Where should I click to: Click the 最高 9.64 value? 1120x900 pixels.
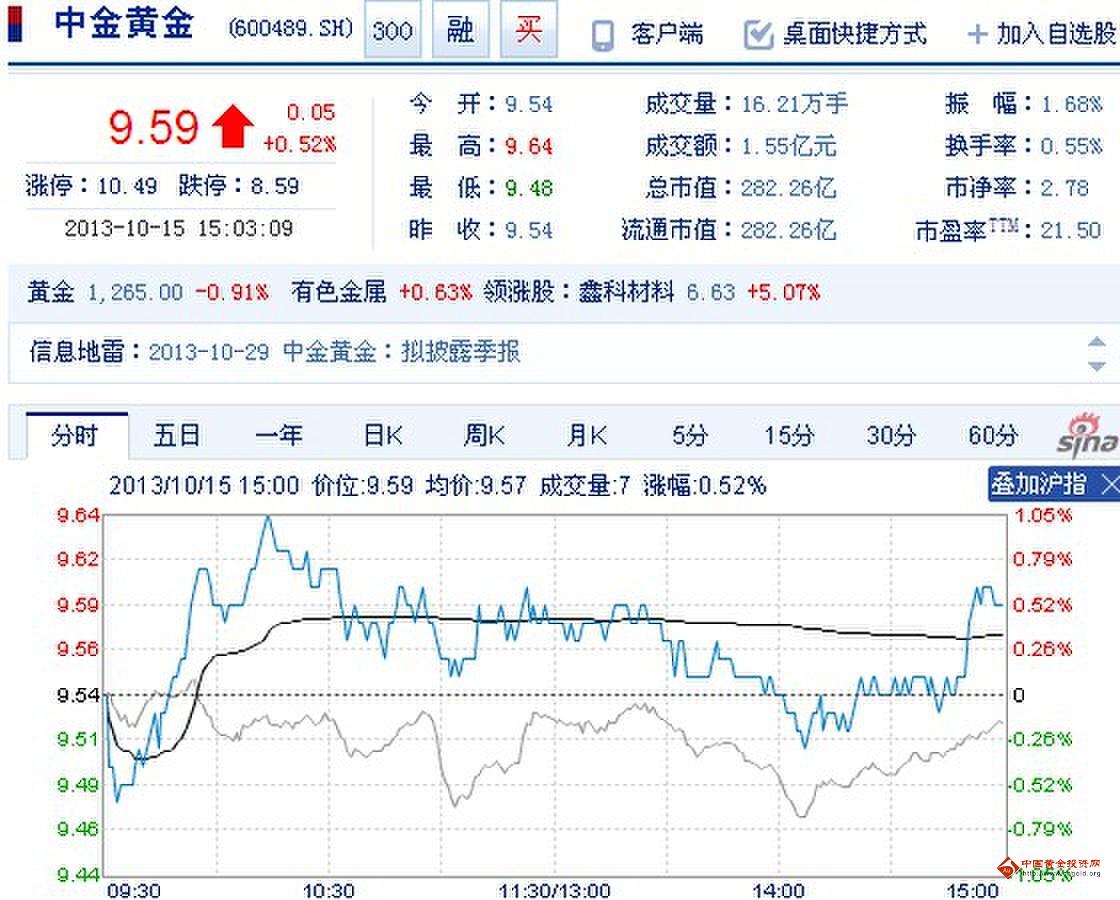point(529,147)
